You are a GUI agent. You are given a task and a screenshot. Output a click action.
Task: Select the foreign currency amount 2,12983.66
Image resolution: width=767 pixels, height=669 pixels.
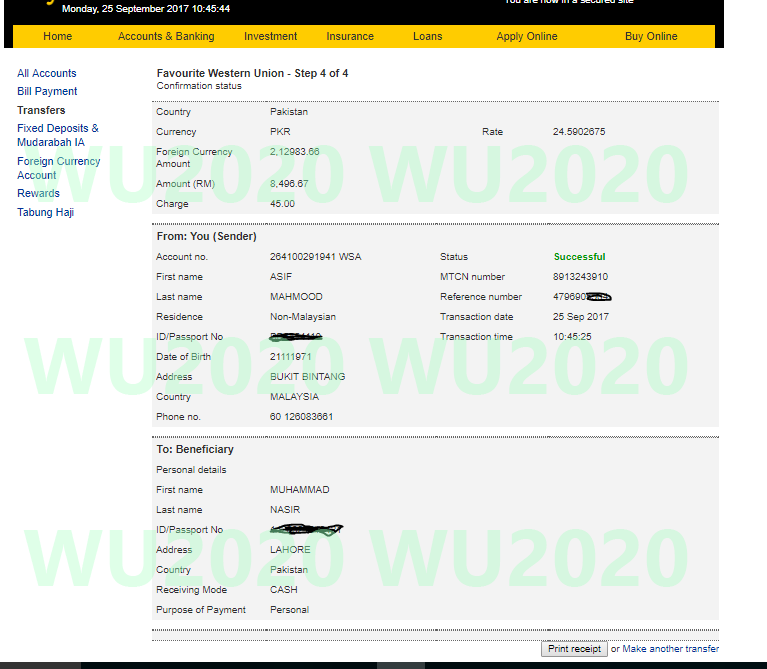pyautogui.click(x=294, y=152)
